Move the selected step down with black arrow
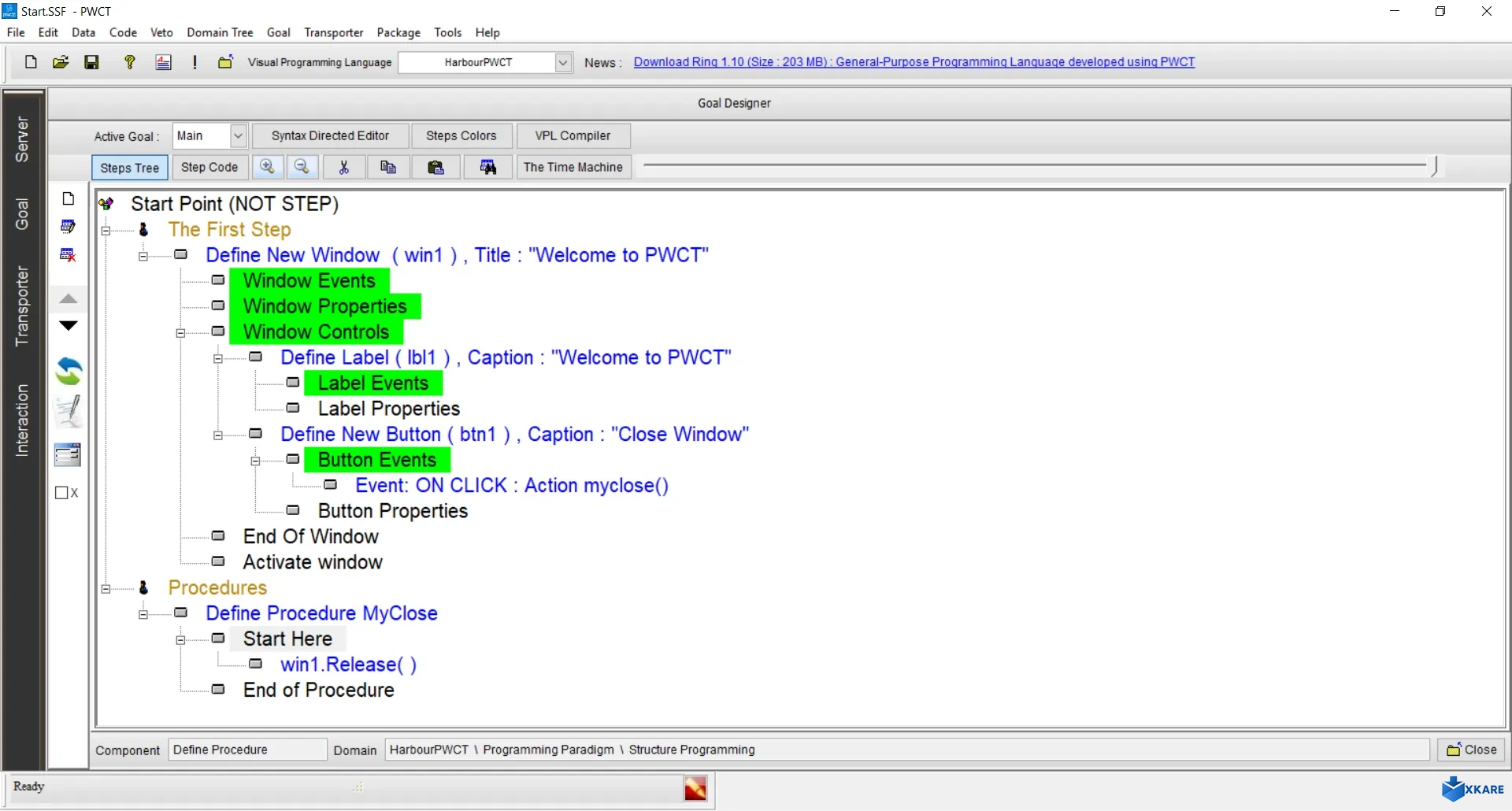 [x=69, y=325]
